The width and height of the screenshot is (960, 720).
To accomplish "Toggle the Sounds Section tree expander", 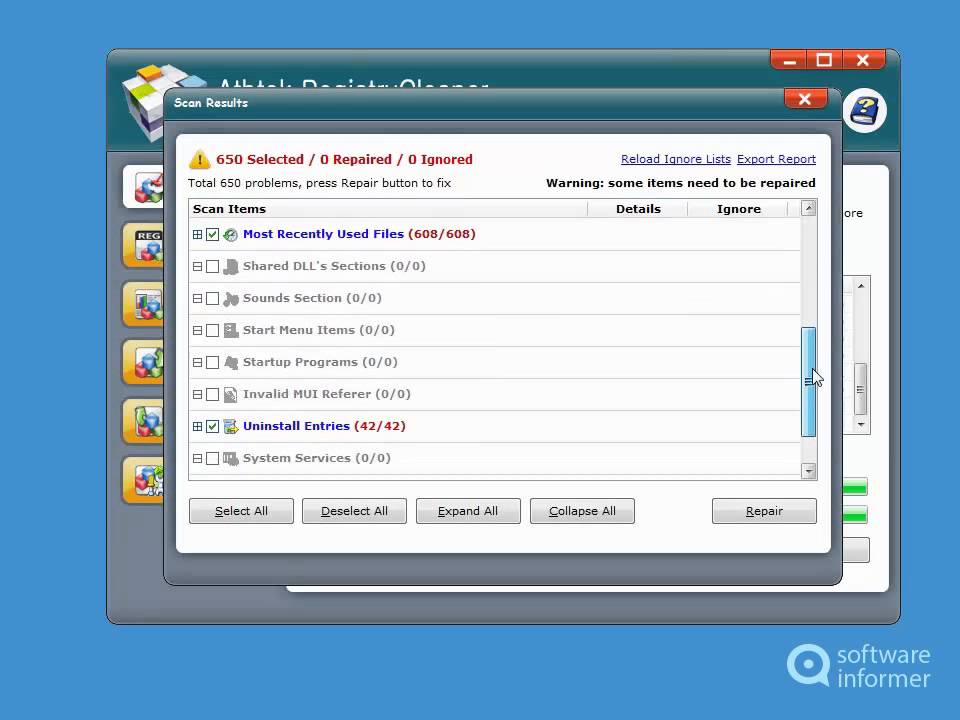I will (197, 299).
